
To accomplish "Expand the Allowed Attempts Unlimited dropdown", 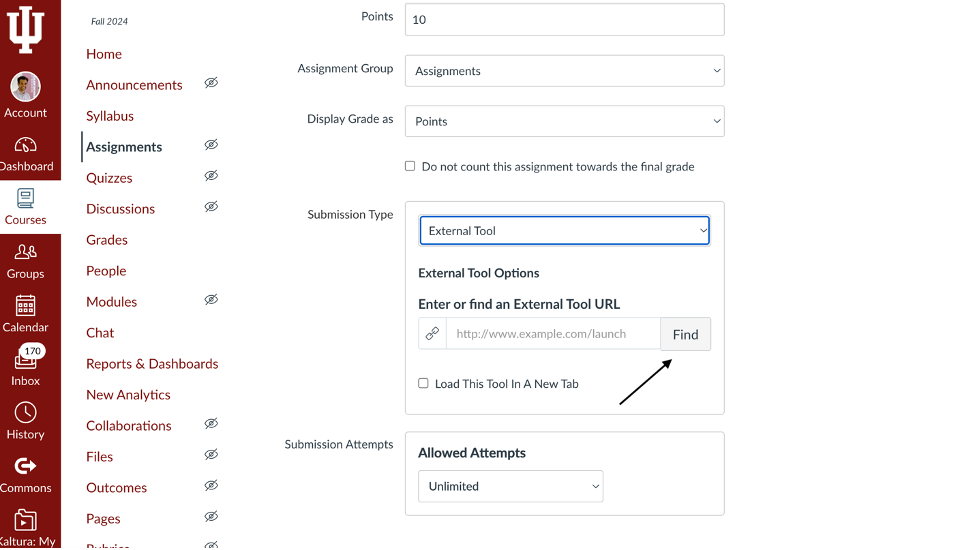I will pos(510,486).
